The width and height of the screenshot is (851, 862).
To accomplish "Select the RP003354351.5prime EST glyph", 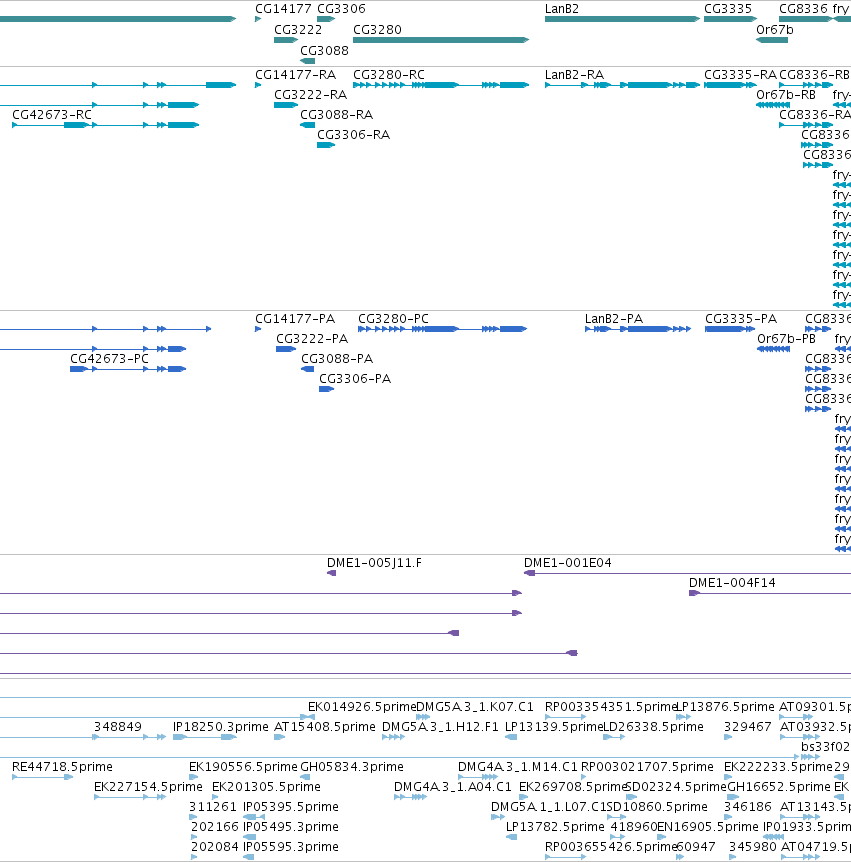I will pyautogui.click(x=566, y=716).
